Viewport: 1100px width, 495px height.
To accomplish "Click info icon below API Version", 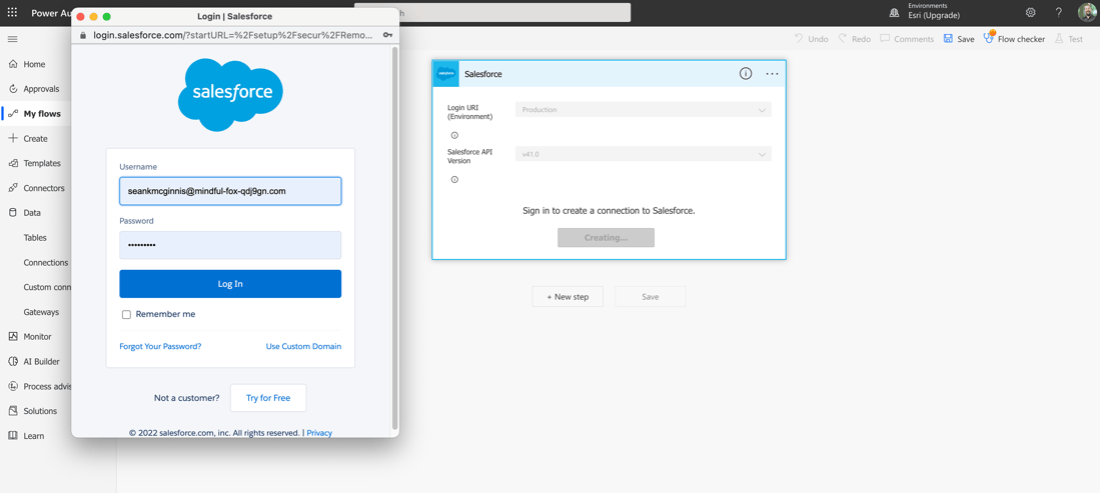I will pos(454,179).
